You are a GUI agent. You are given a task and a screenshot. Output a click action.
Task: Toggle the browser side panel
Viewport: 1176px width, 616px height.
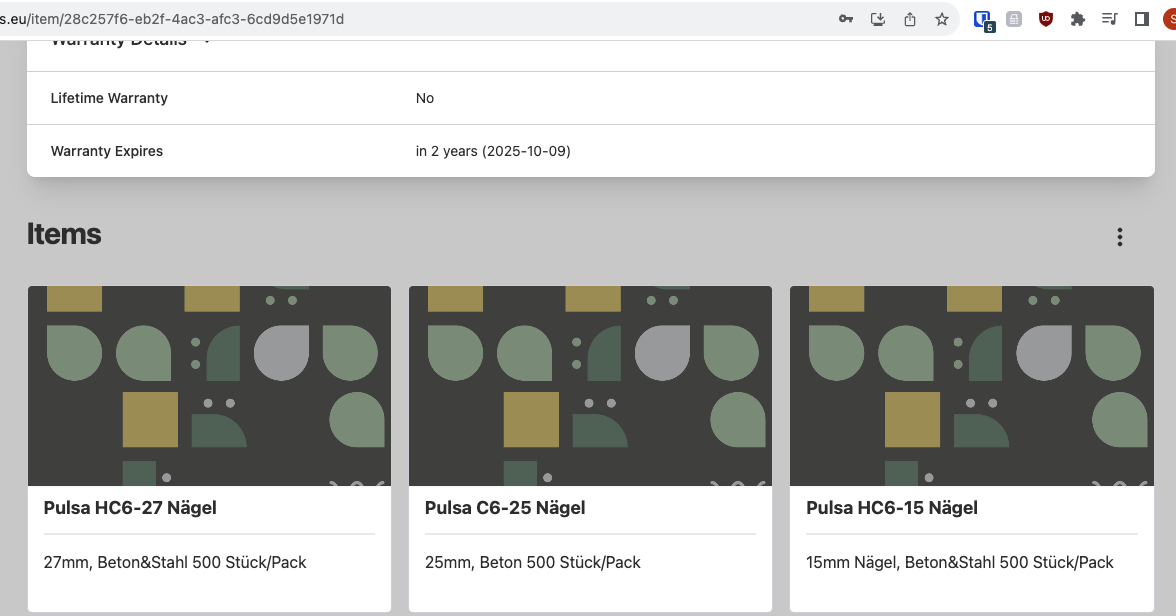click(x=1141, y=18)
